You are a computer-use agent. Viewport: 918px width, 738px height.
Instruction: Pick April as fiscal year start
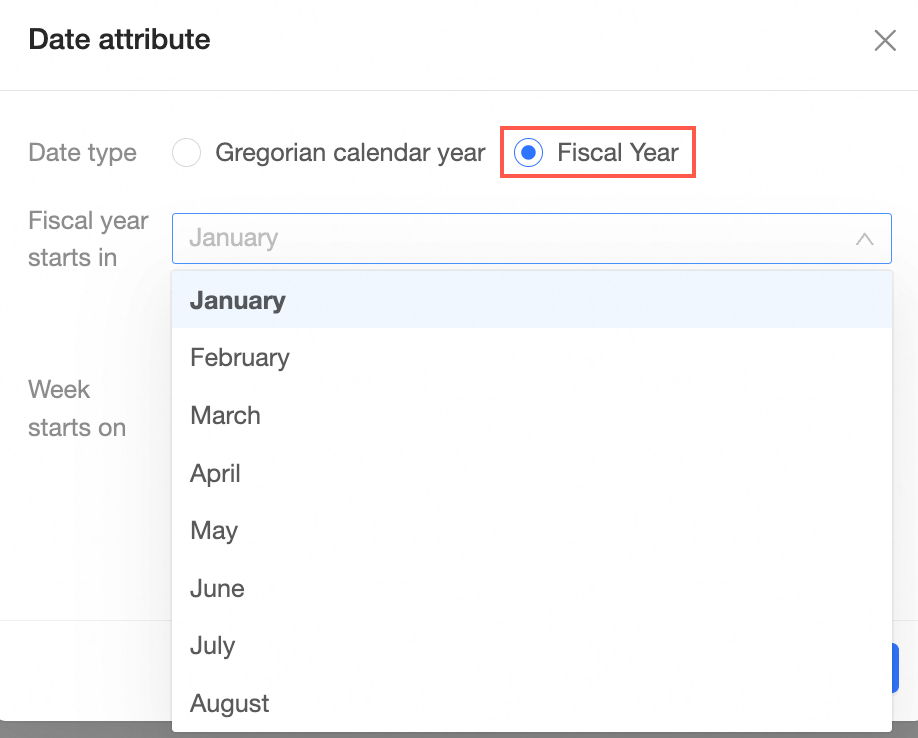coord(215,473)
